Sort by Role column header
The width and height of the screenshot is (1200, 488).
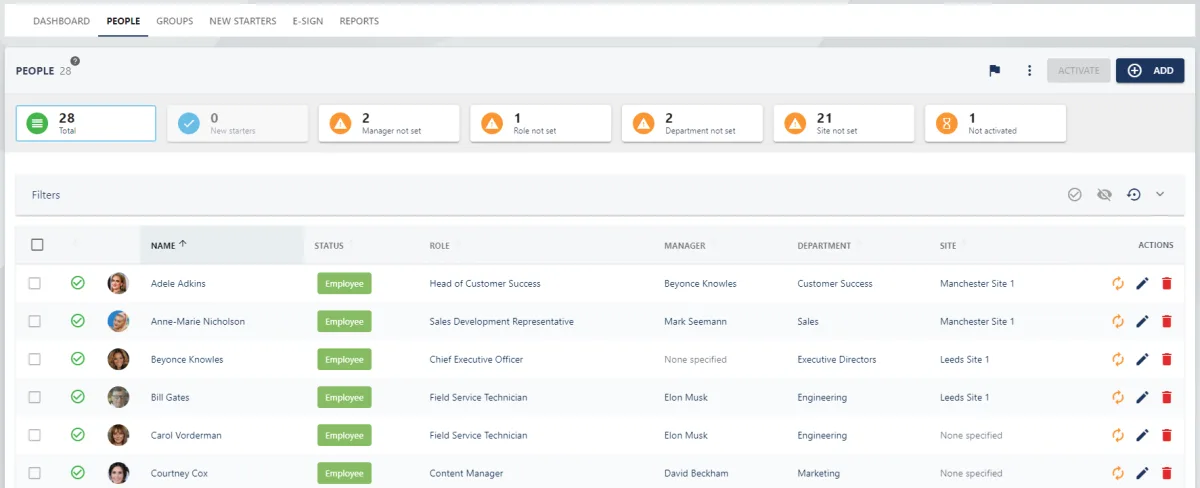pyautogui.click(x=439, y=246)
